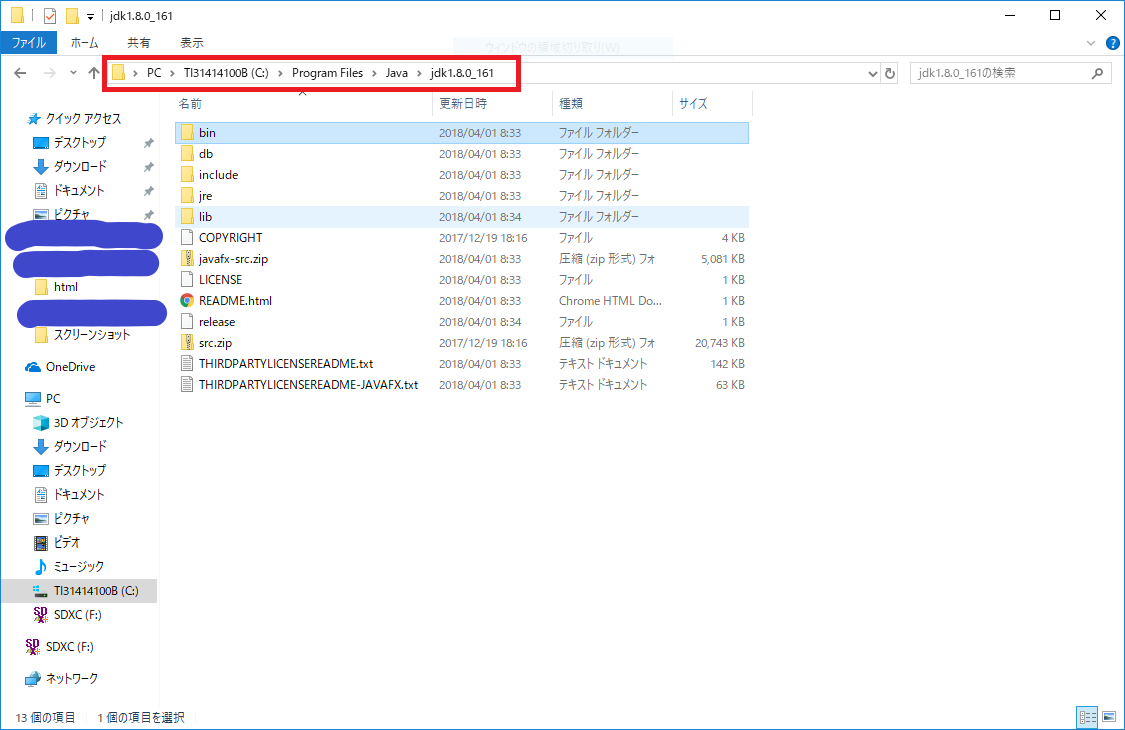
Task: Click the search magnifier icon
Action: 1097,73
